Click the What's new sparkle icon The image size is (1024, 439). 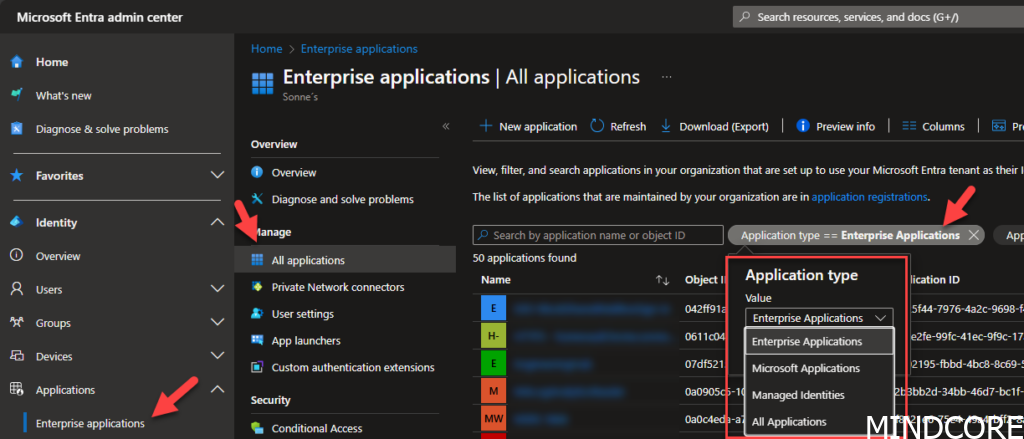pos(18,95)
